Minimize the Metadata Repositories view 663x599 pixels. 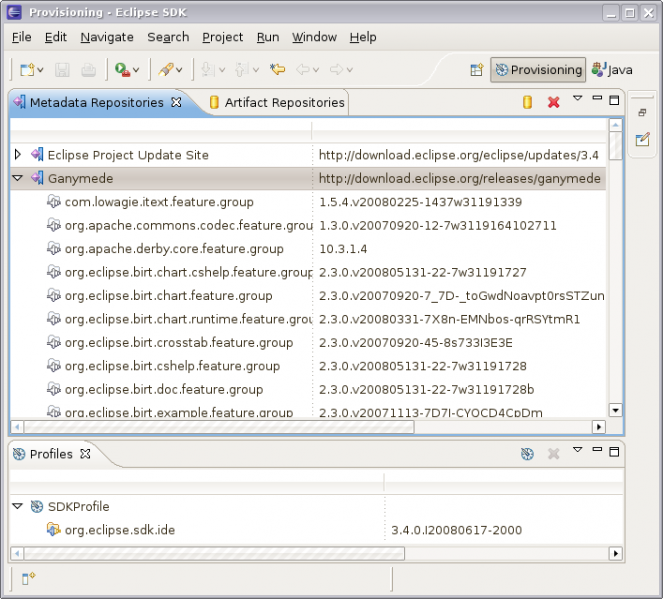(x=597, y=98)
